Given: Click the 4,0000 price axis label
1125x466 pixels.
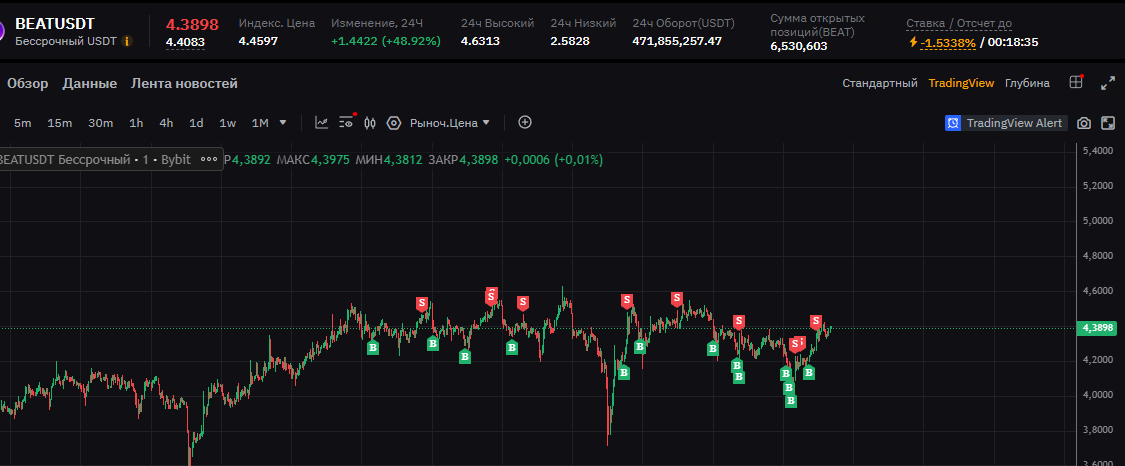Looking at the screenshot, I should (1097, 395).
